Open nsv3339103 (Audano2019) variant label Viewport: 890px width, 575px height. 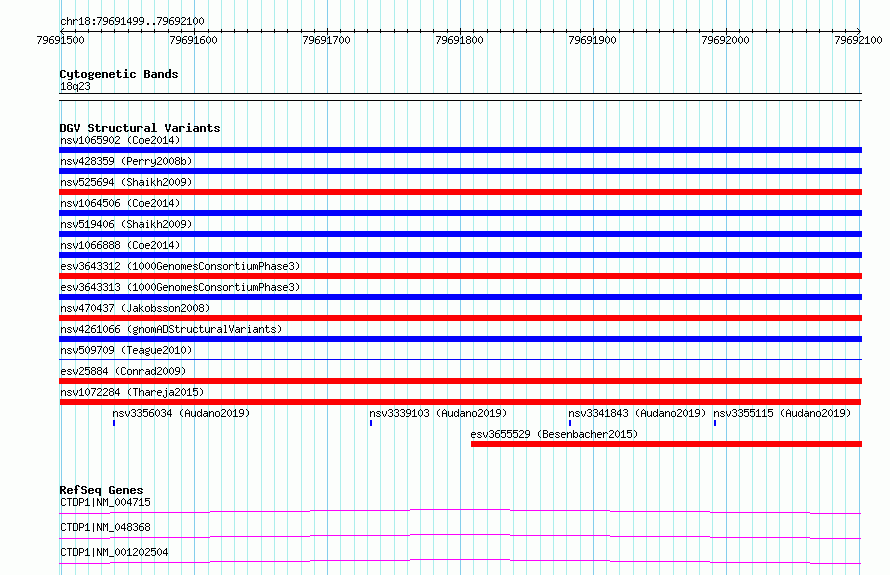pos(438,413)
